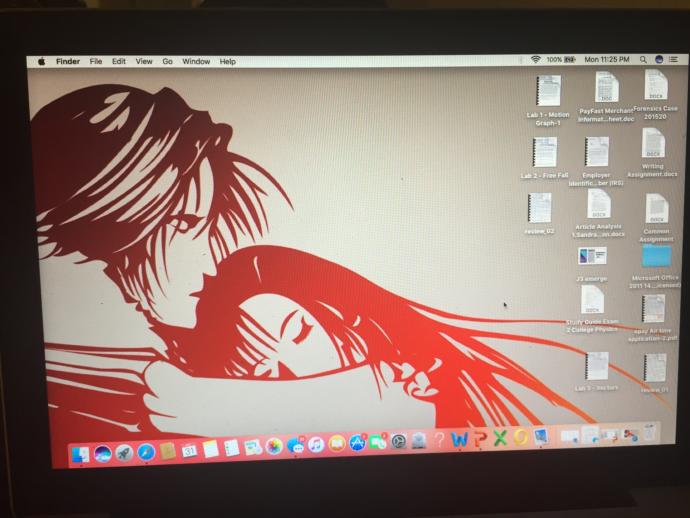Viewport: 690px width, 518px height.
Task: Select Writing Assignment.docx file
Action: 653,153
